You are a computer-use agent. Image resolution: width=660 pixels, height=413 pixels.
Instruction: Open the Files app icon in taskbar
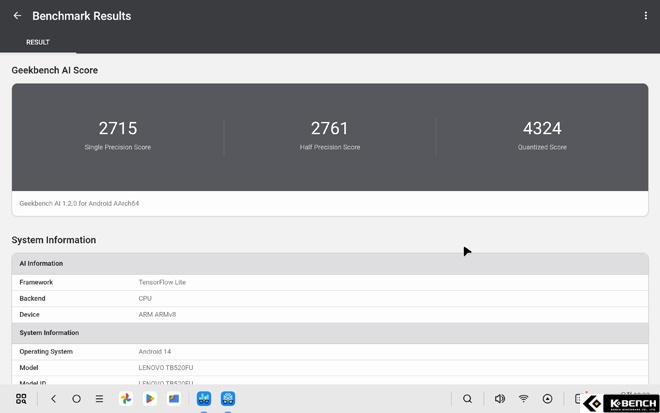pyautogui.click(x=174, y=399)
